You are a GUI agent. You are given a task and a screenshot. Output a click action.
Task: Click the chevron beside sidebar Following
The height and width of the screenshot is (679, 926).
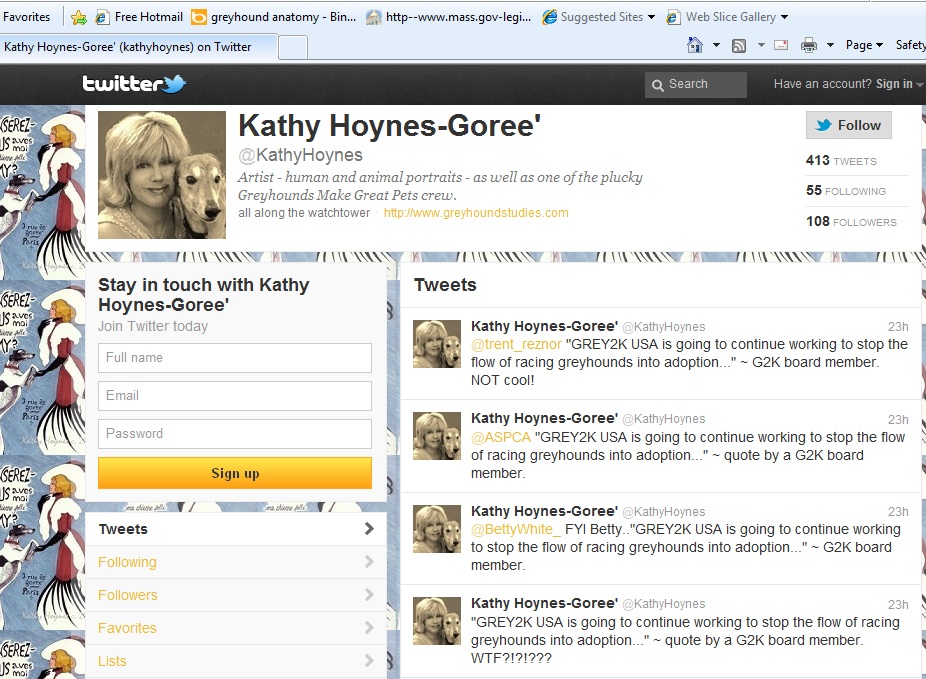coord(369,562)
